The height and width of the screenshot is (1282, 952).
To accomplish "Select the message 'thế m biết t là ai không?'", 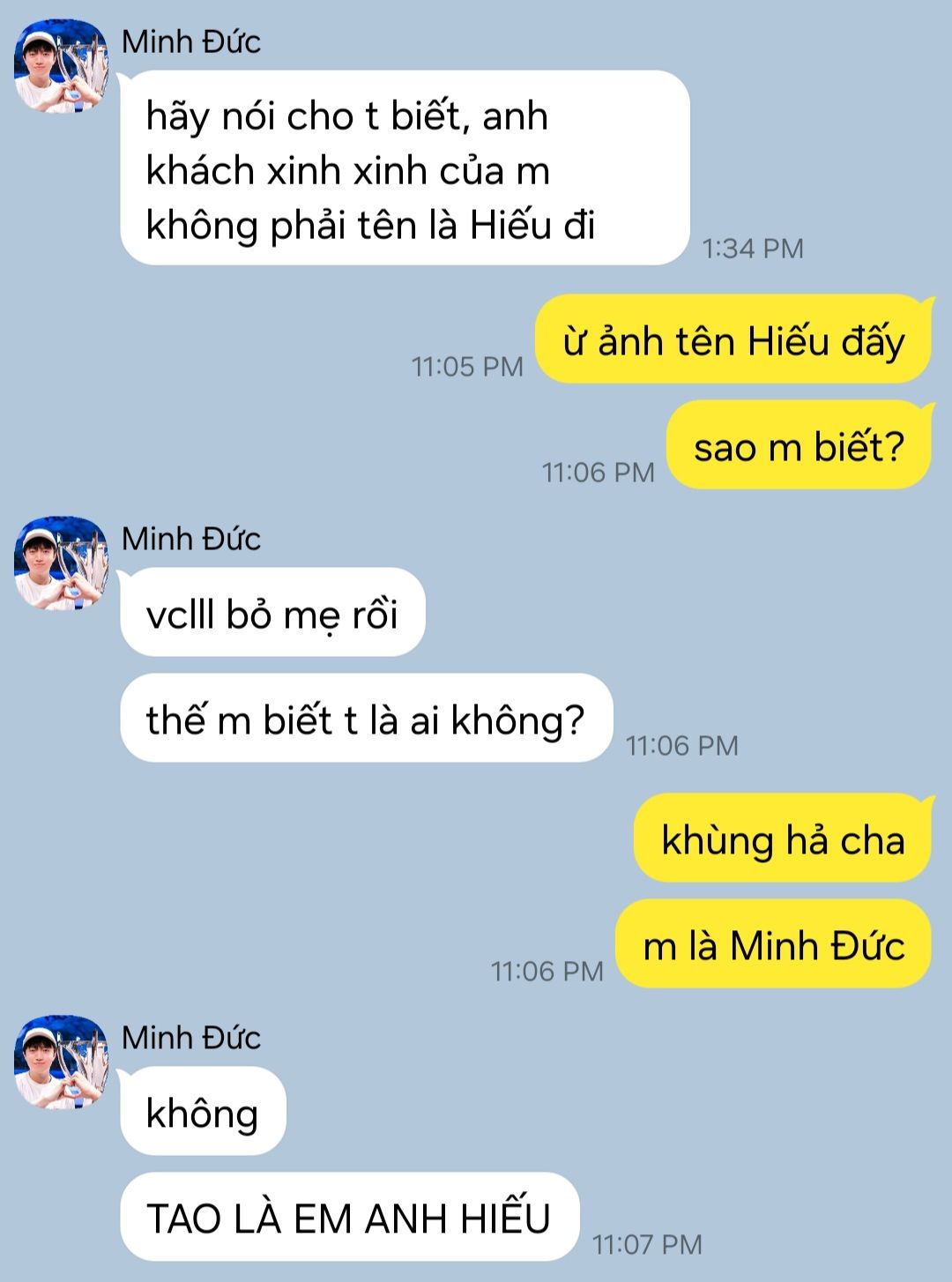I will pos(366,718).
